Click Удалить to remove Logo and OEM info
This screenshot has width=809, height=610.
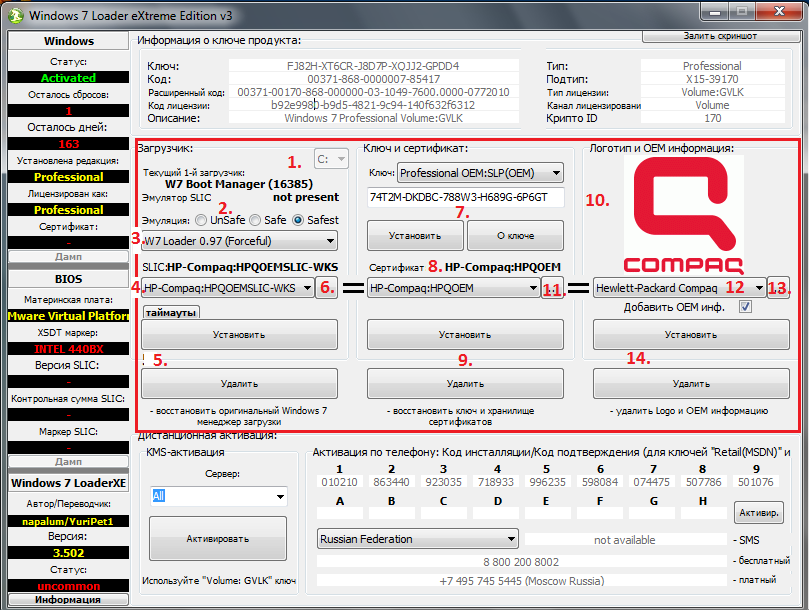coord(691,383)
